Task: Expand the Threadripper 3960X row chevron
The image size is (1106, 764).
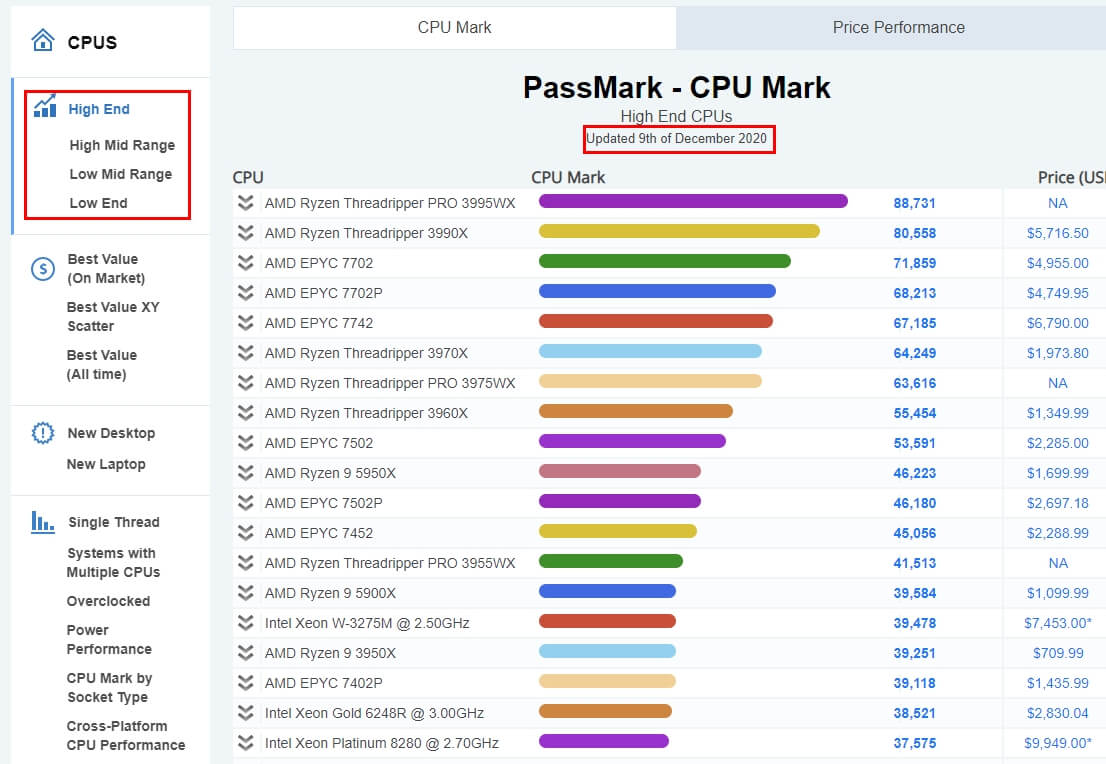Action: point(245,413)
